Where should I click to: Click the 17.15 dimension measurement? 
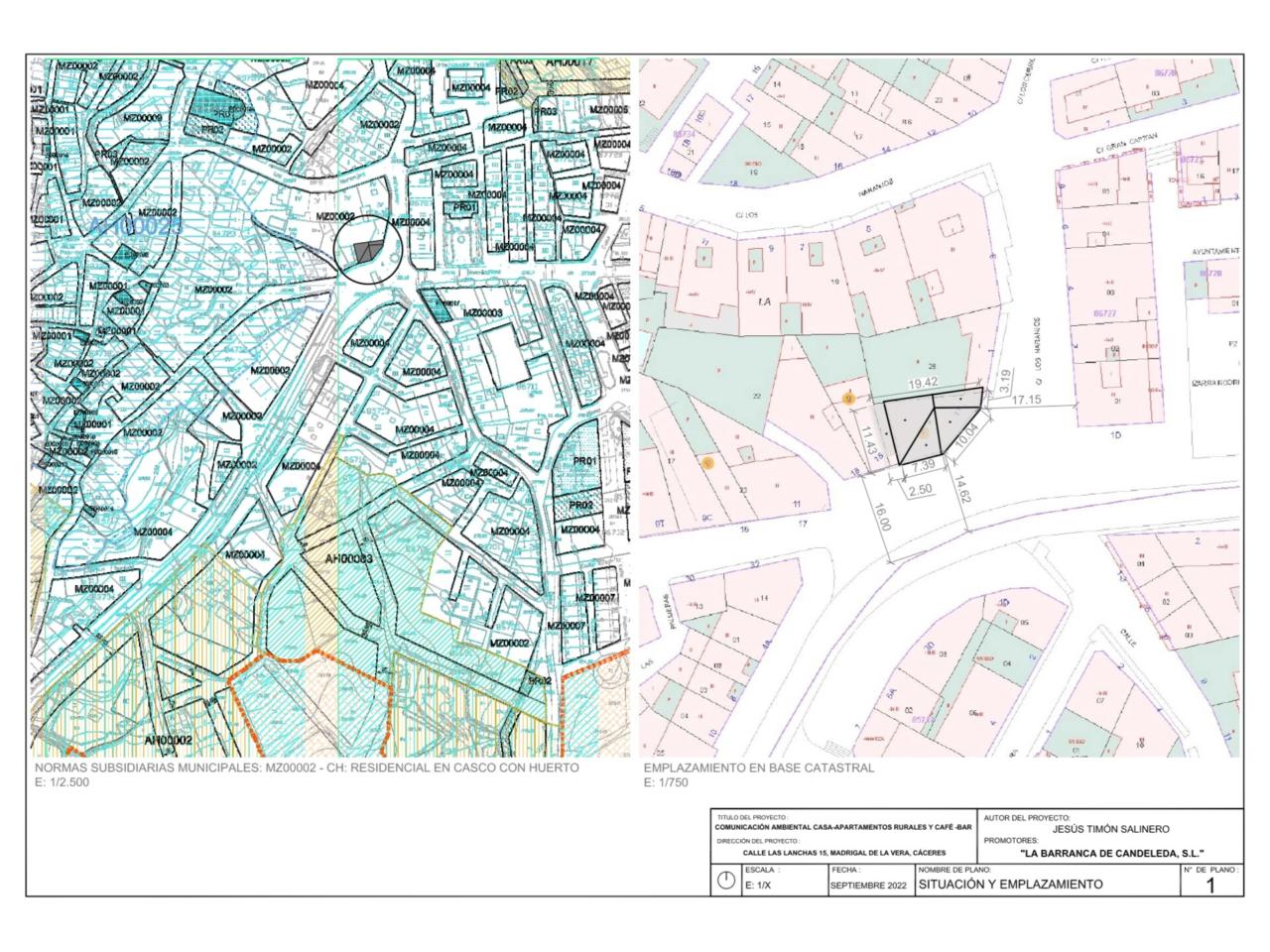pos(1026,400)
